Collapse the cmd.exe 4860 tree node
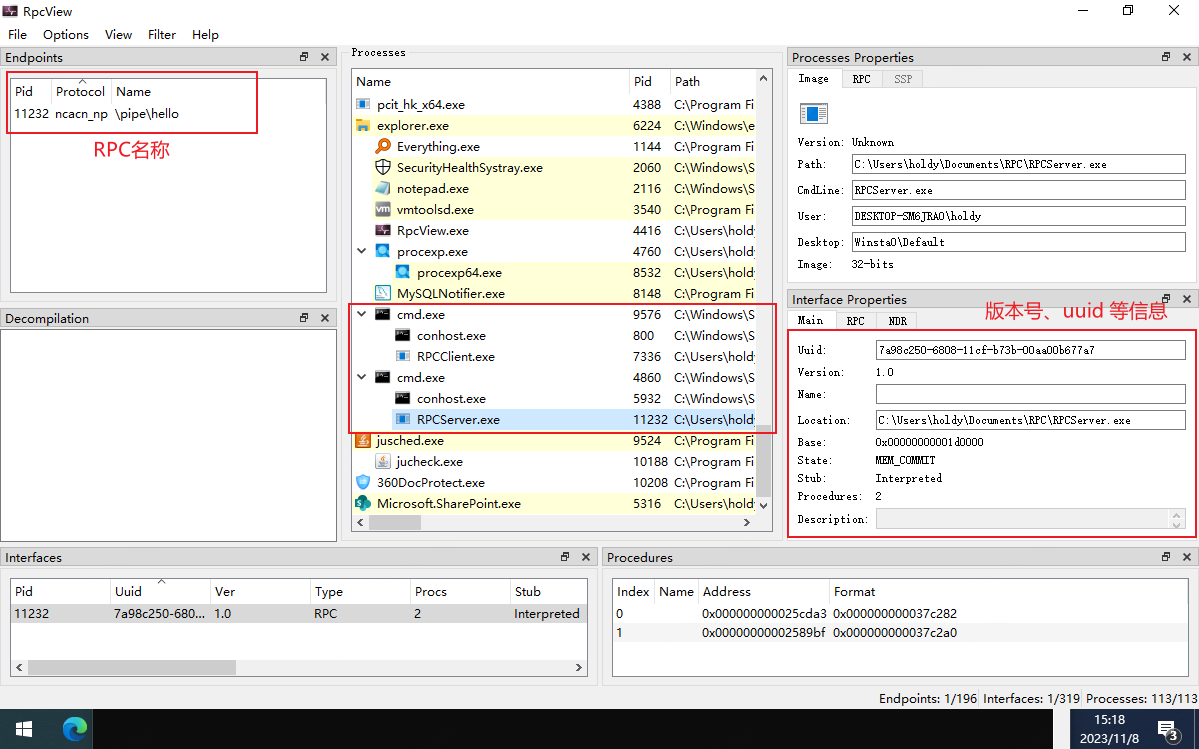 pyautogui.click(x=362, y=378)
